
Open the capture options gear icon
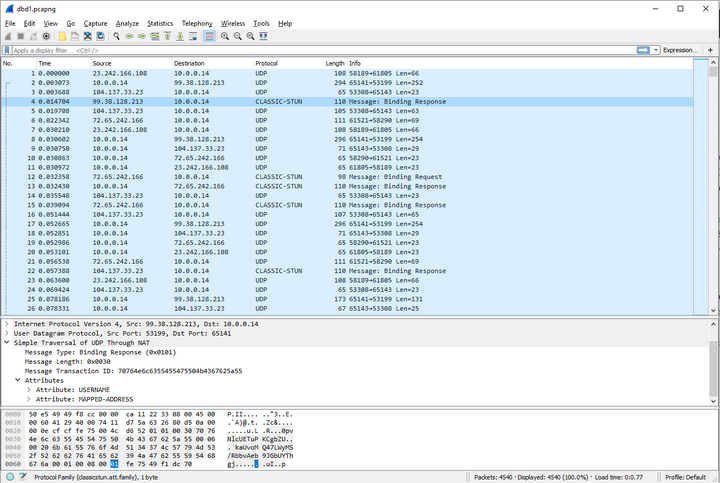(46, 36)
